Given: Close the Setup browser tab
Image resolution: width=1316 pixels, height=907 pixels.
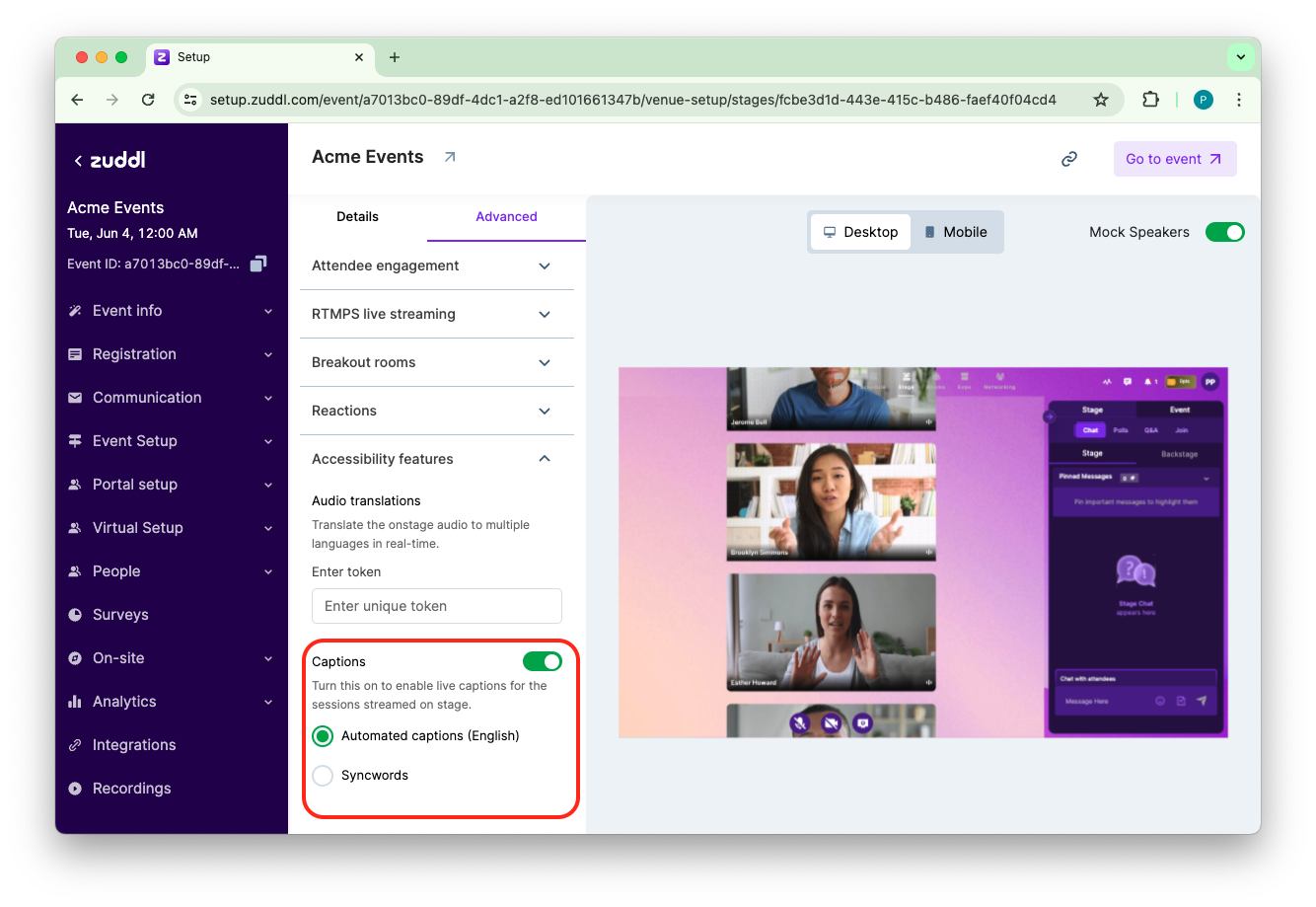Looking at the screenshot, I should click(x=359, y=57).
